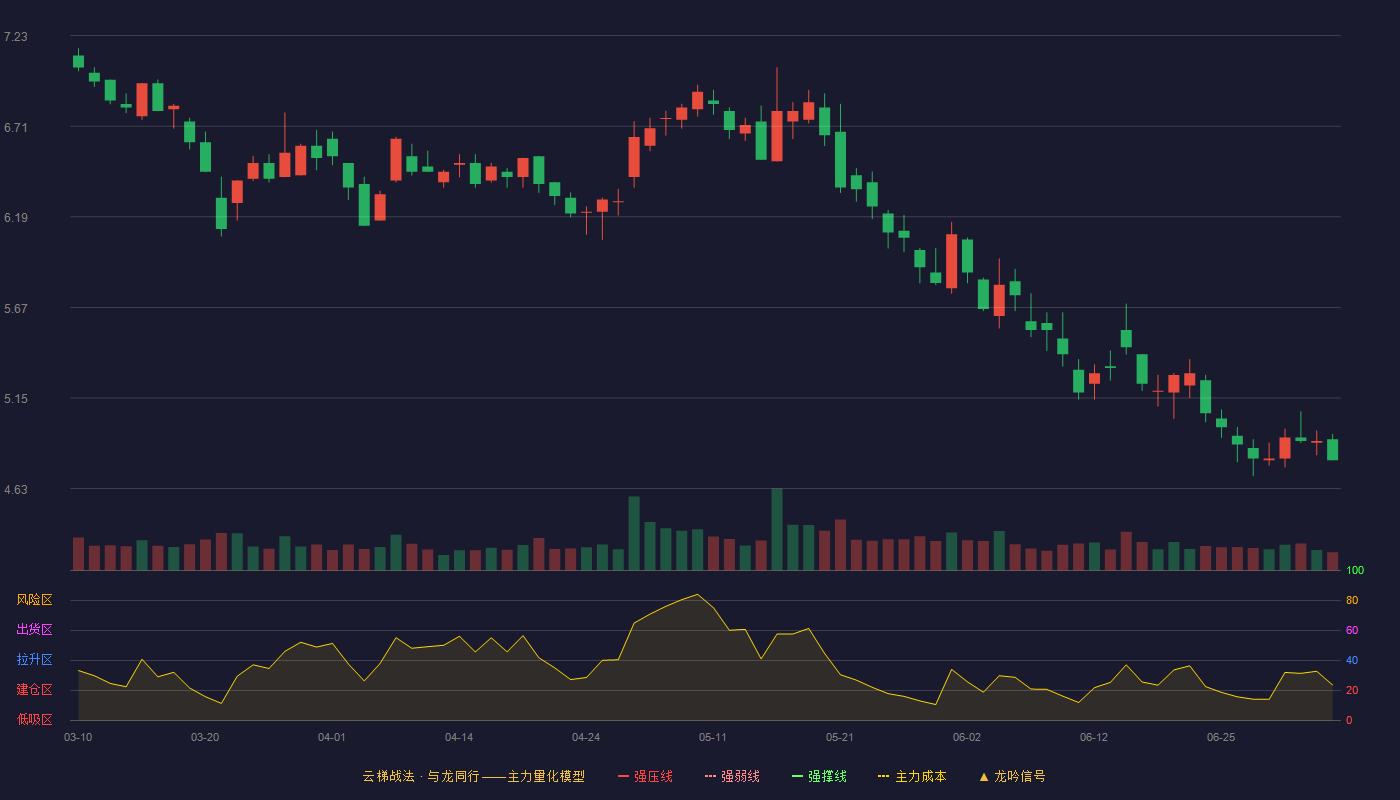Click the 出货区 zone label
This screenshot has height=800, width=1400.
34,630
